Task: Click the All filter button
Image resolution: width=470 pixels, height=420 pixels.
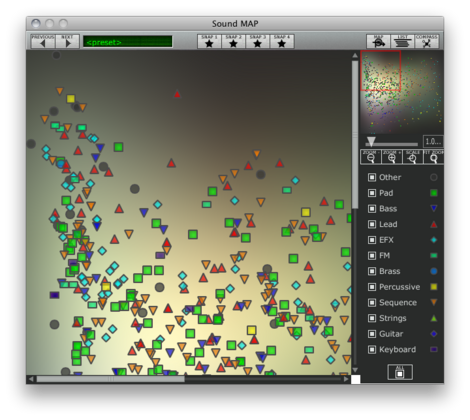Action: click(x=400, y=372)
